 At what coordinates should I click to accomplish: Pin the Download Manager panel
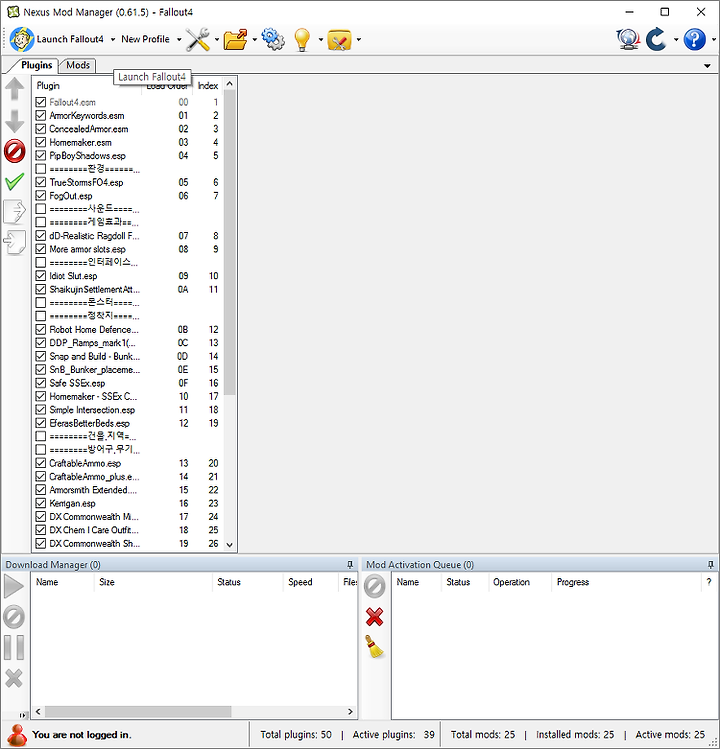350,565
